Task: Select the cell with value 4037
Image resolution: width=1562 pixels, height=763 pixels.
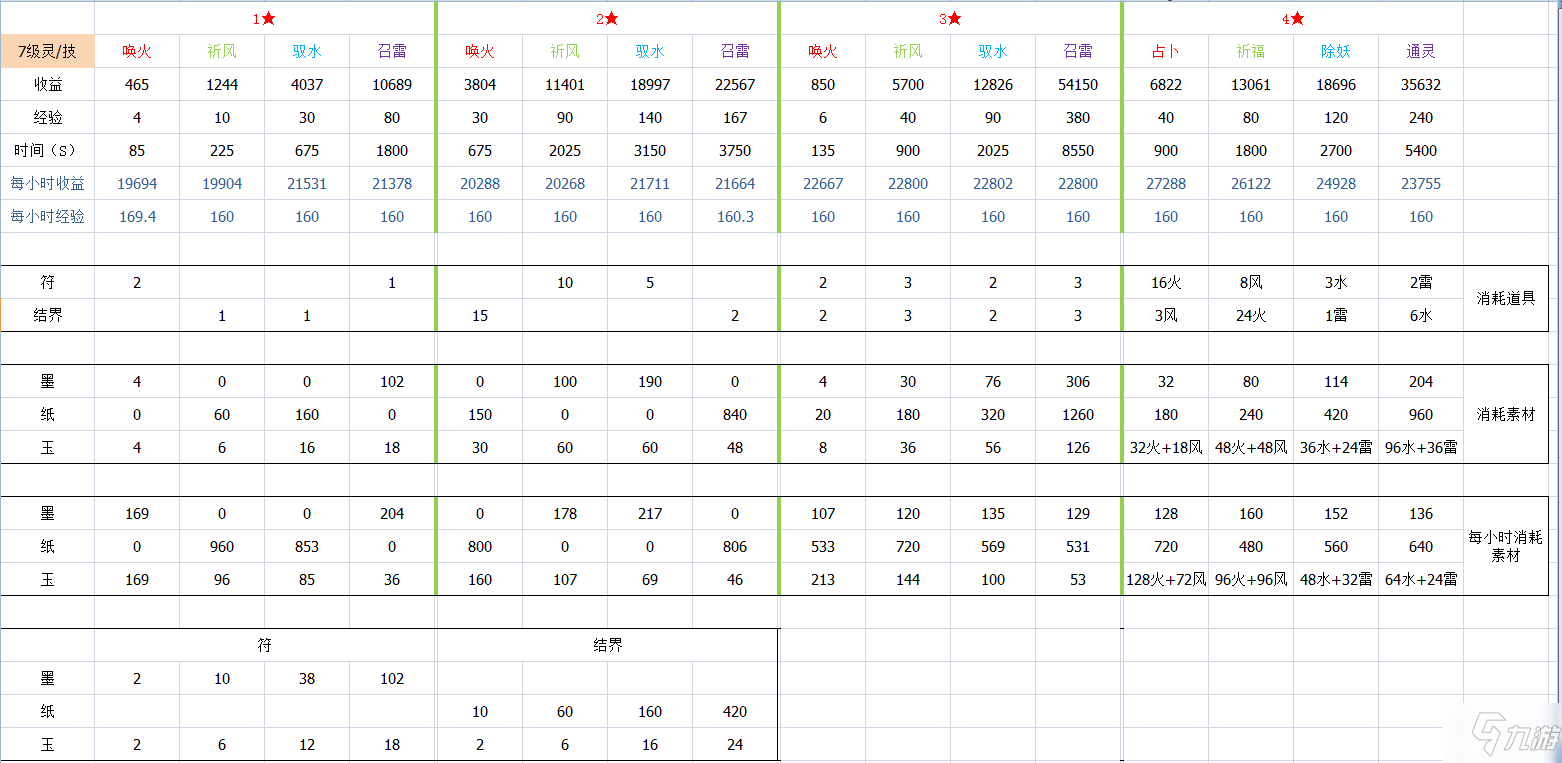Action: (307, 85)
